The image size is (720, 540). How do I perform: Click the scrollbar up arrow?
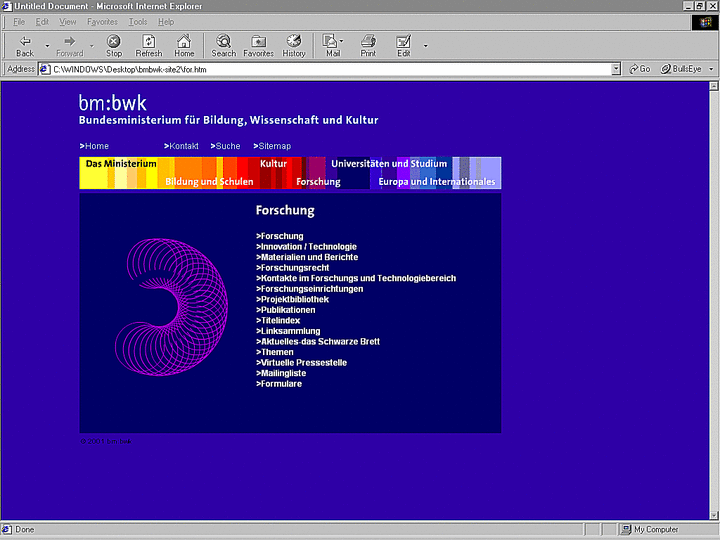pos(714,86)
